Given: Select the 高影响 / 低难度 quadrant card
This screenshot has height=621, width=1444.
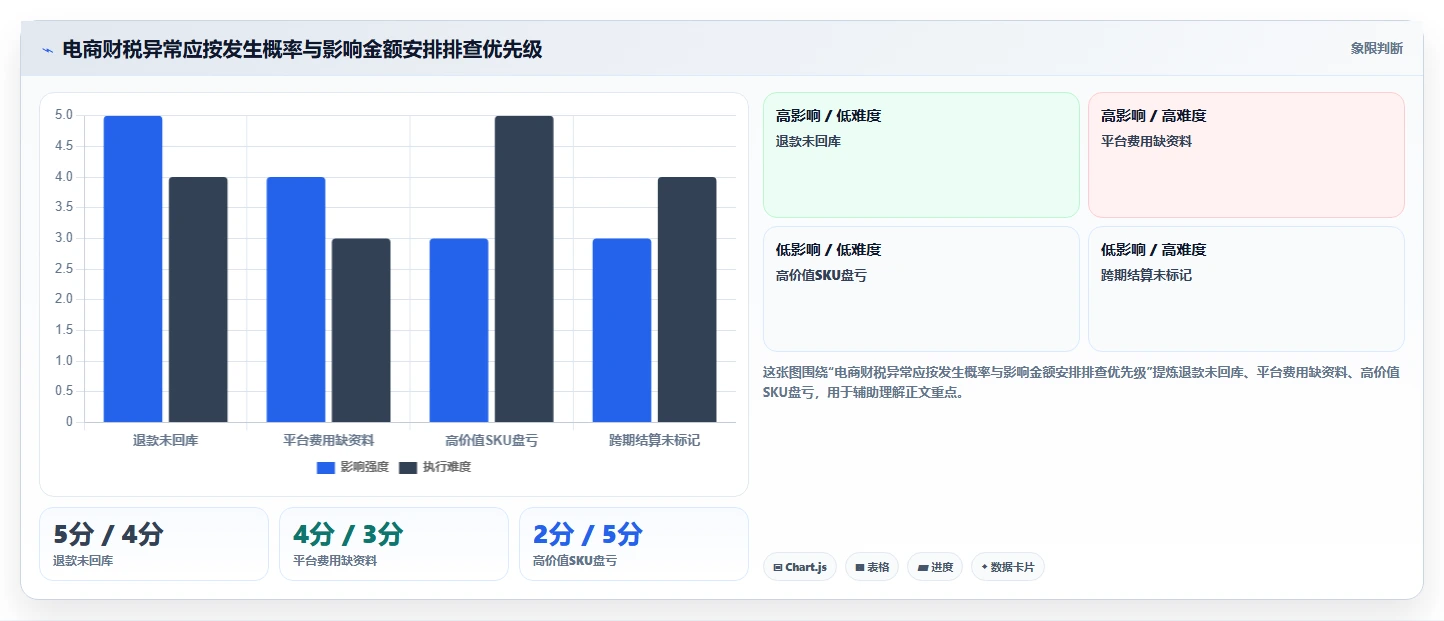Looking at the screenshot, I should pos(921,155).
